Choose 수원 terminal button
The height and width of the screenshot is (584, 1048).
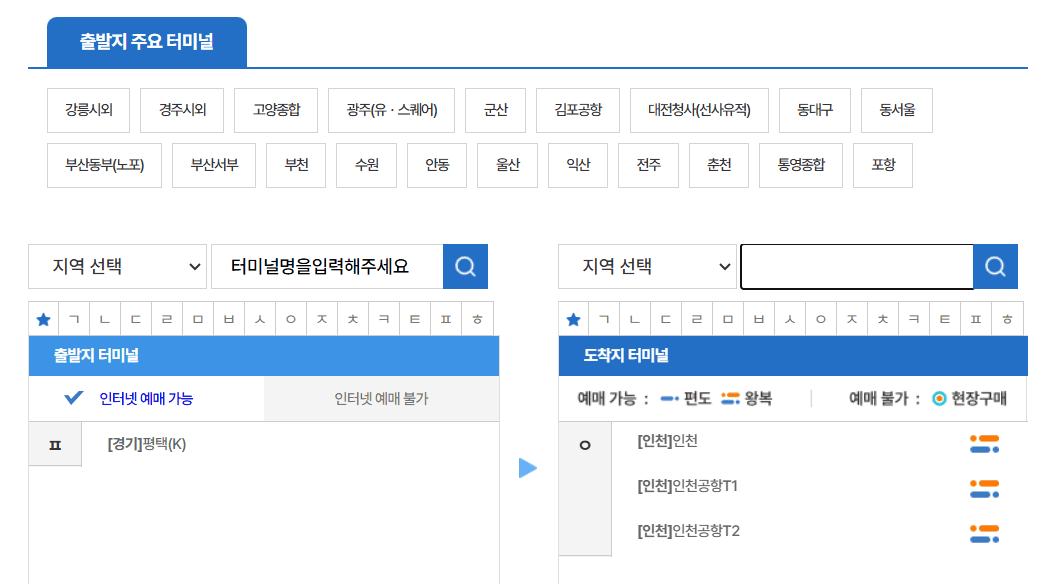pos(366,165)
